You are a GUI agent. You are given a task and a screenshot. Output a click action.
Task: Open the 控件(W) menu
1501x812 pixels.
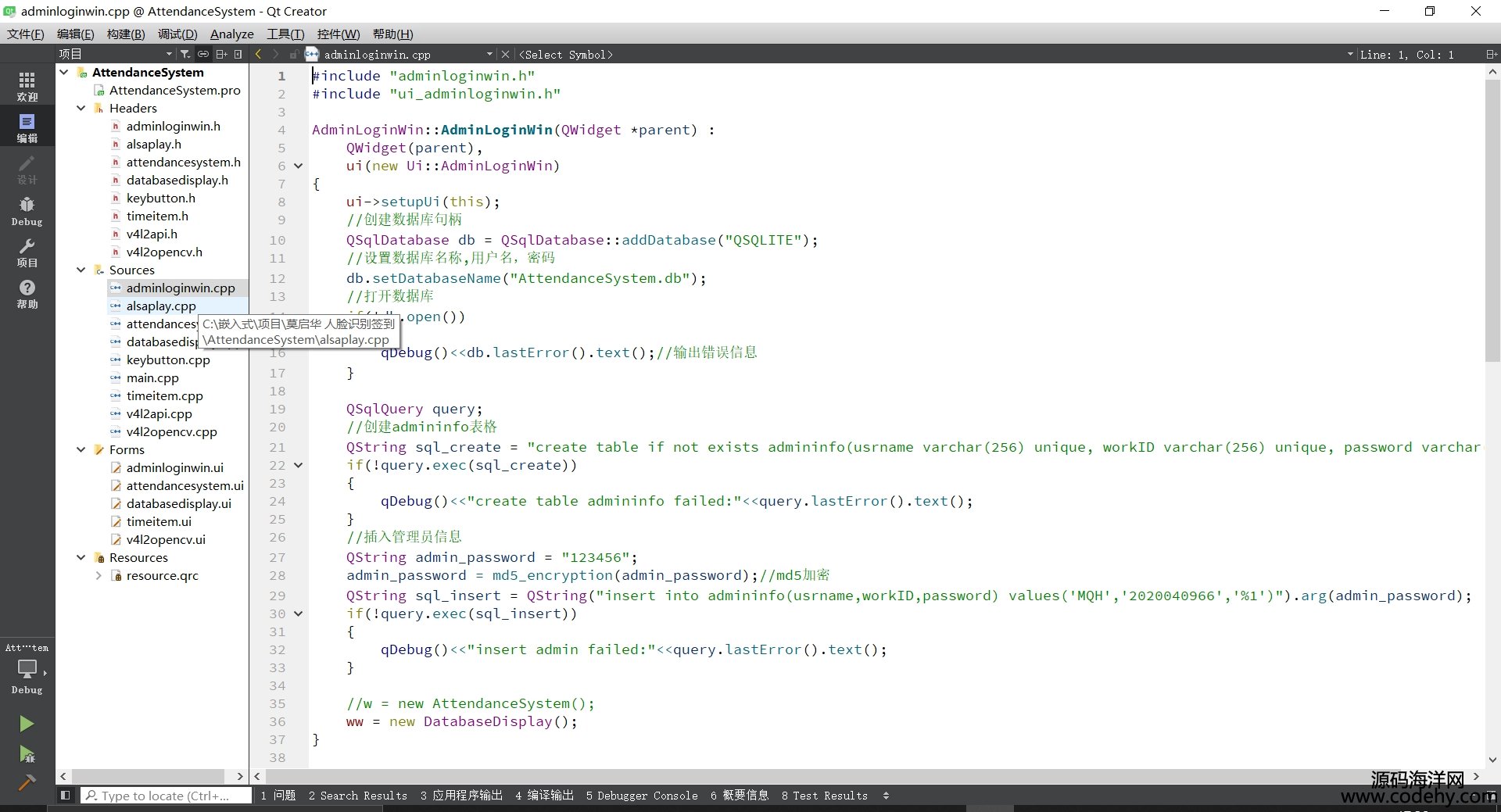339,34
